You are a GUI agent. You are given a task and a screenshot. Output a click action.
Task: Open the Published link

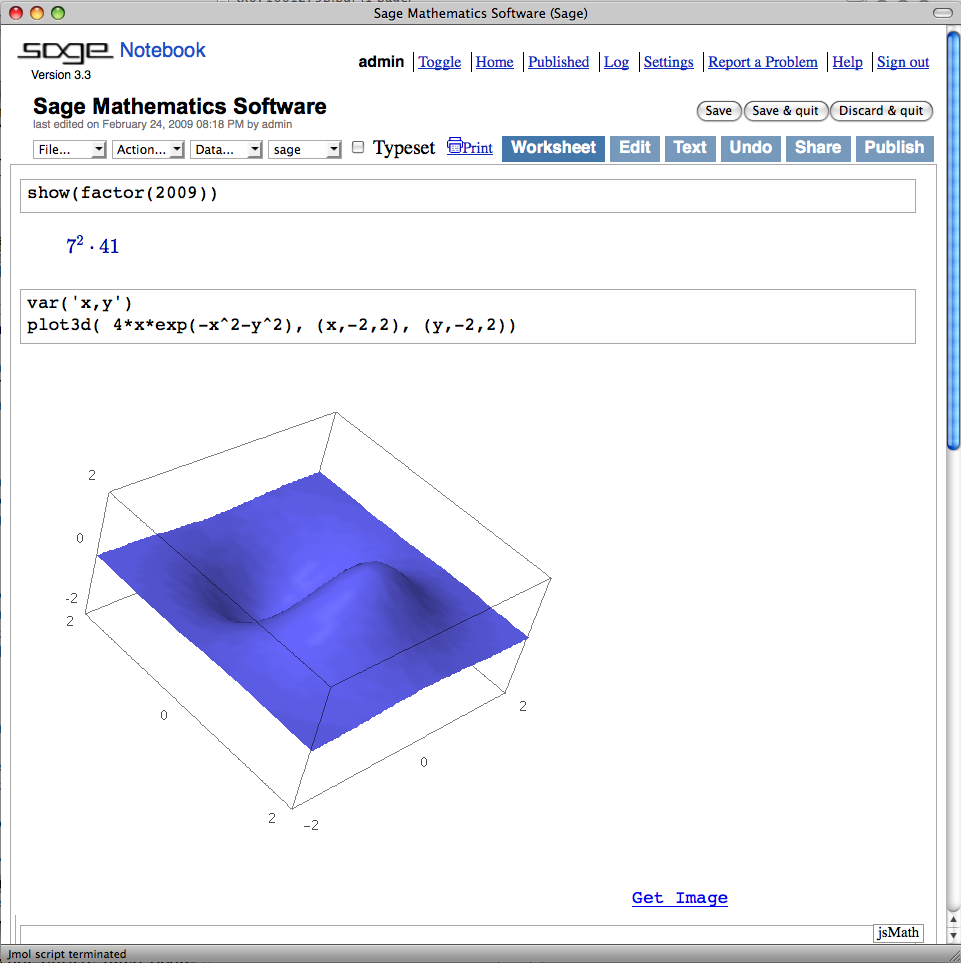558,62
